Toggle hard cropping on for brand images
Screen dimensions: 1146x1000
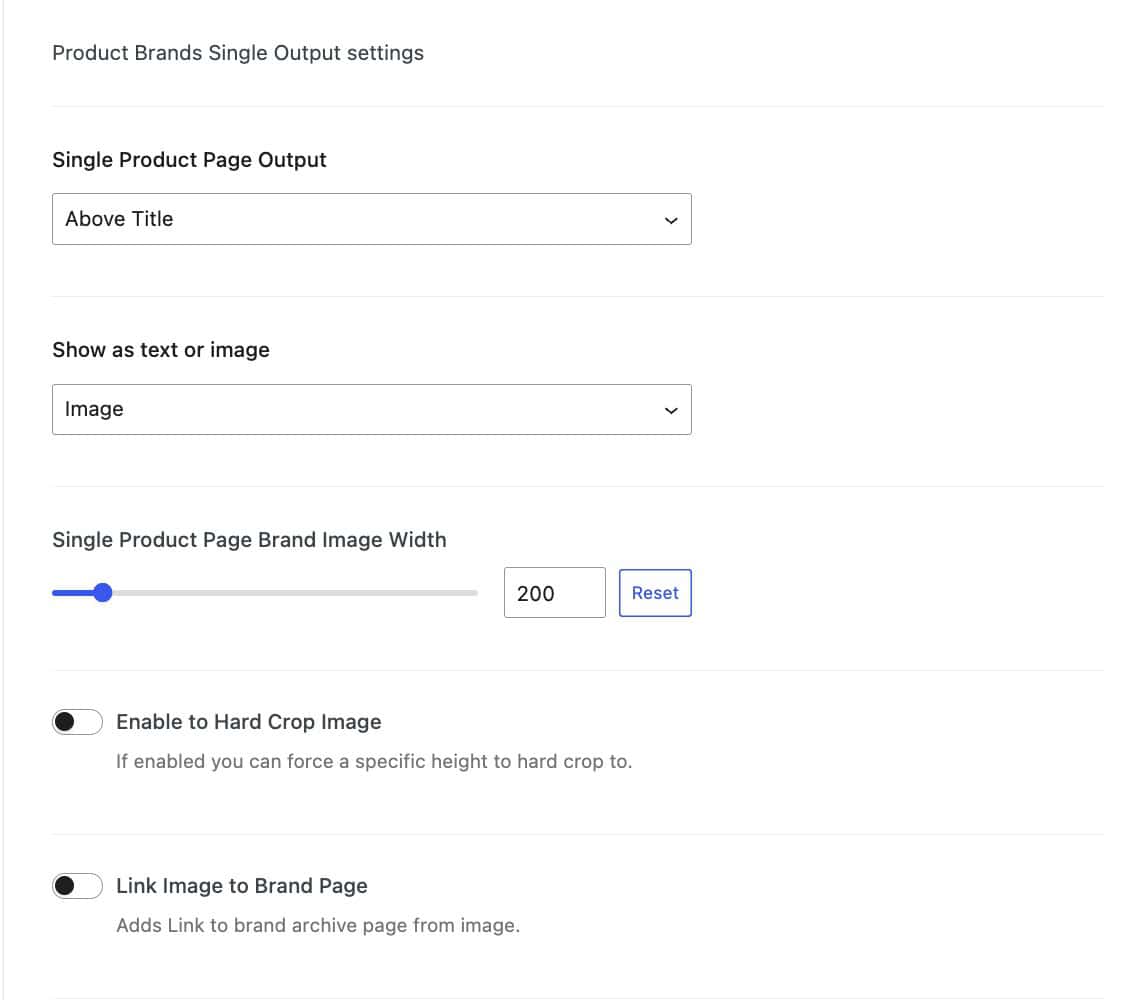tap(77, 721)
